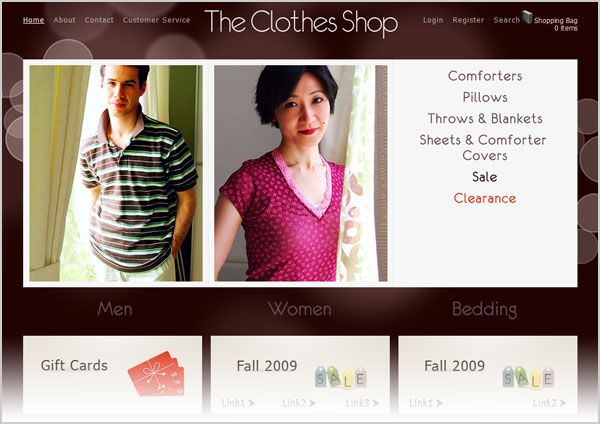Click the red gift cards icon
The width and height of the screenshot is (600, 424).
point(156,374)
